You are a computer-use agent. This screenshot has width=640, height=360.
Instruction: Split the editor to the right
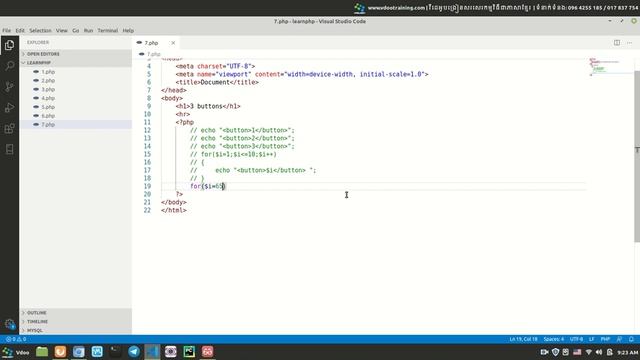click(x=617, y=42)
